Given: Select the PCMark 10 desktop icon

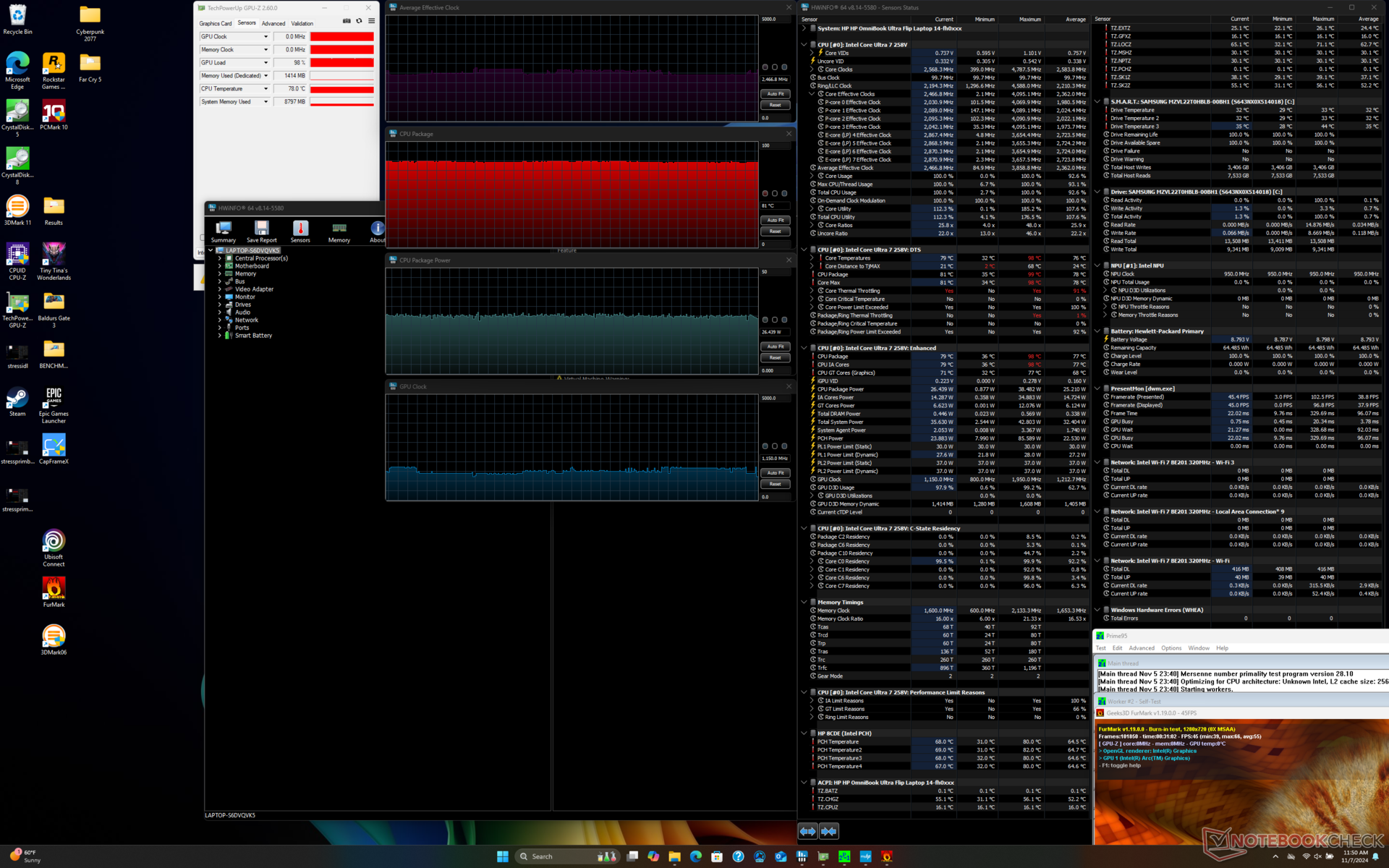Looking at the screenshot, I should tap(54, 116).
